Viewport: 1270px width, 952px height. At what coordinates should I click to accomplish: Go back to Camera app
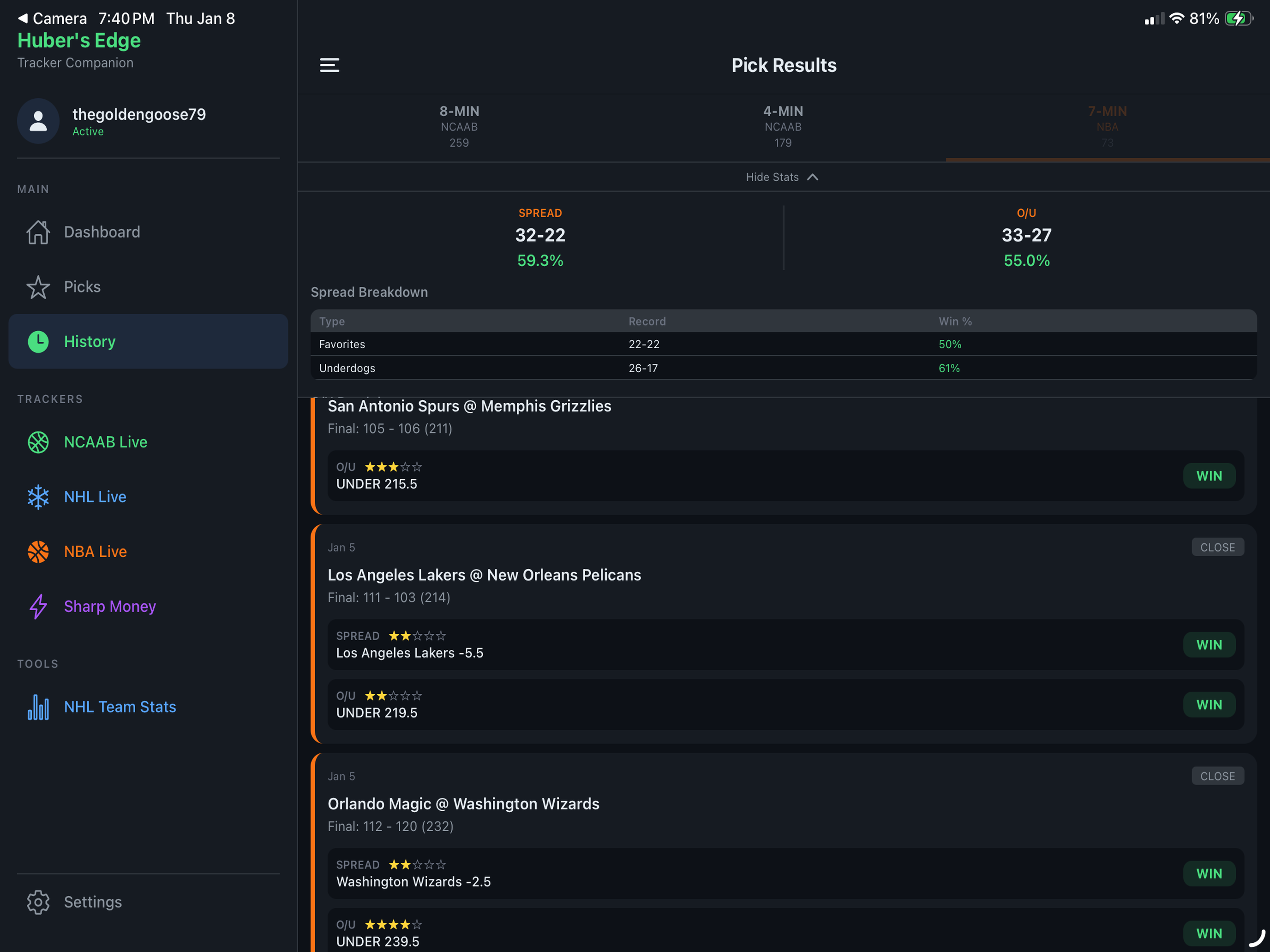[x=52, y=18]
